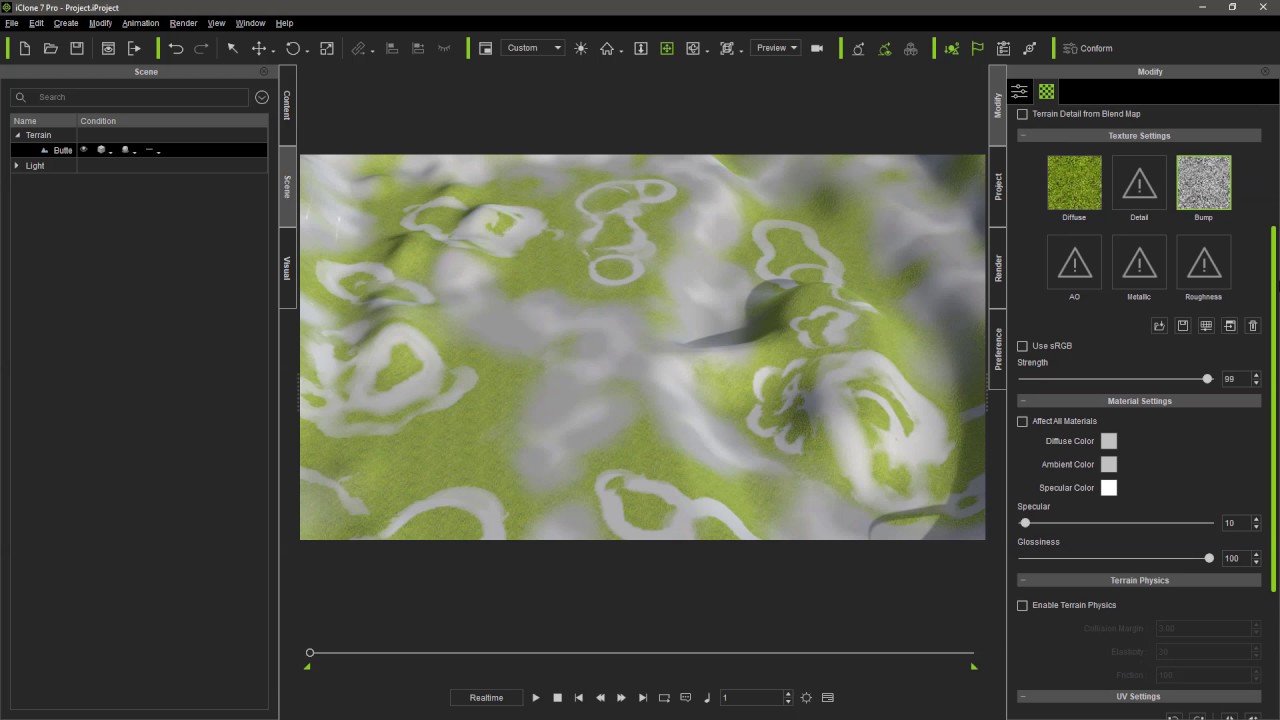Open the sliders Modify tab icon
The height and width of the screenshot is (720, 1280).
1019,91
